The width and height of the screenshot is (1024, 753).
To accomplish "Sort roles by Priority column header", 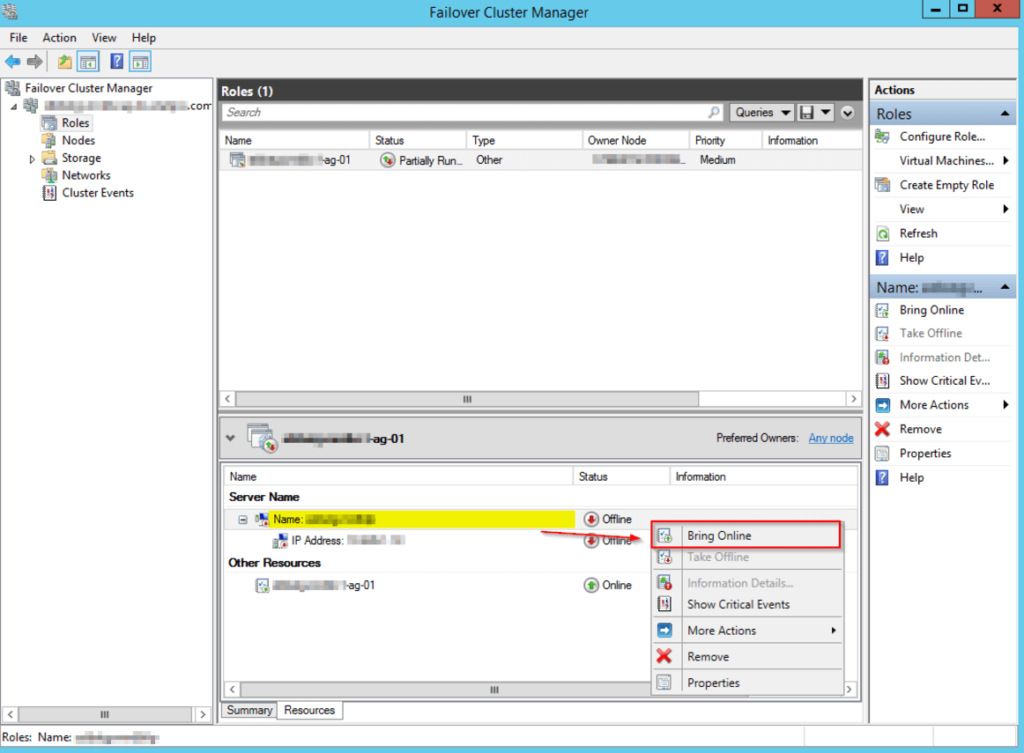I will [725, 140].
